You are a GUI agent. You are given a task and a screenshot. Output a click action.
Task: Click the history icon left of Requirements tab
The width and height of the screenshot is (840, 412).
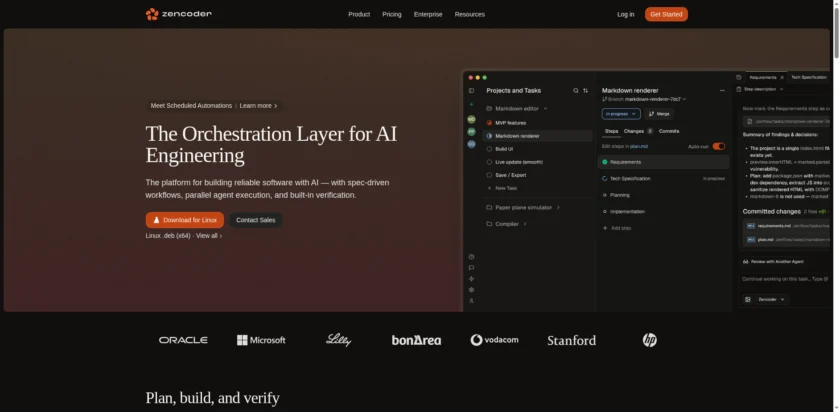tap(739, 77)
